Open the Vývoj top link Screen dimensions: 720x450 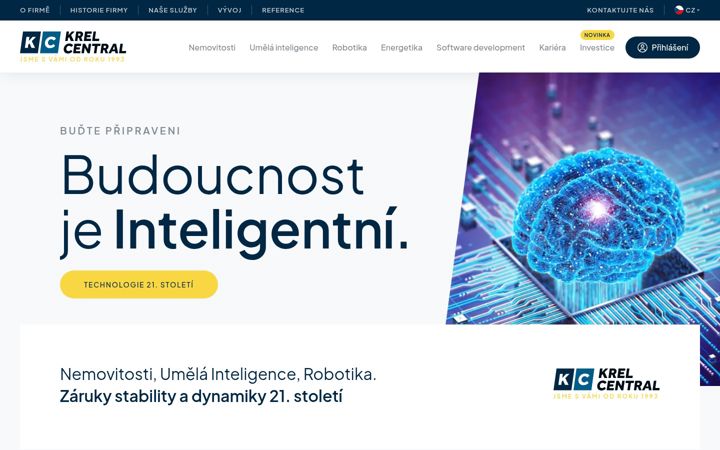click(230, 10)
